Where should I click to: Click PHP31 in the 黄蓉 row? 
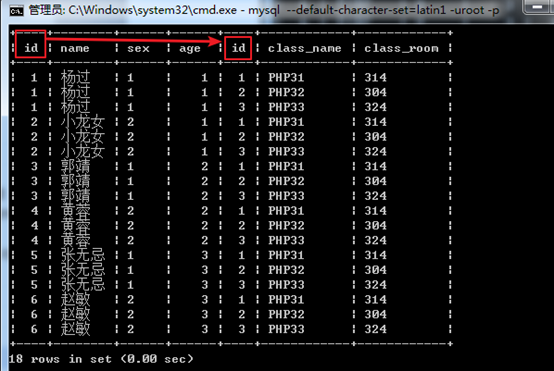[x=286, y=211]
